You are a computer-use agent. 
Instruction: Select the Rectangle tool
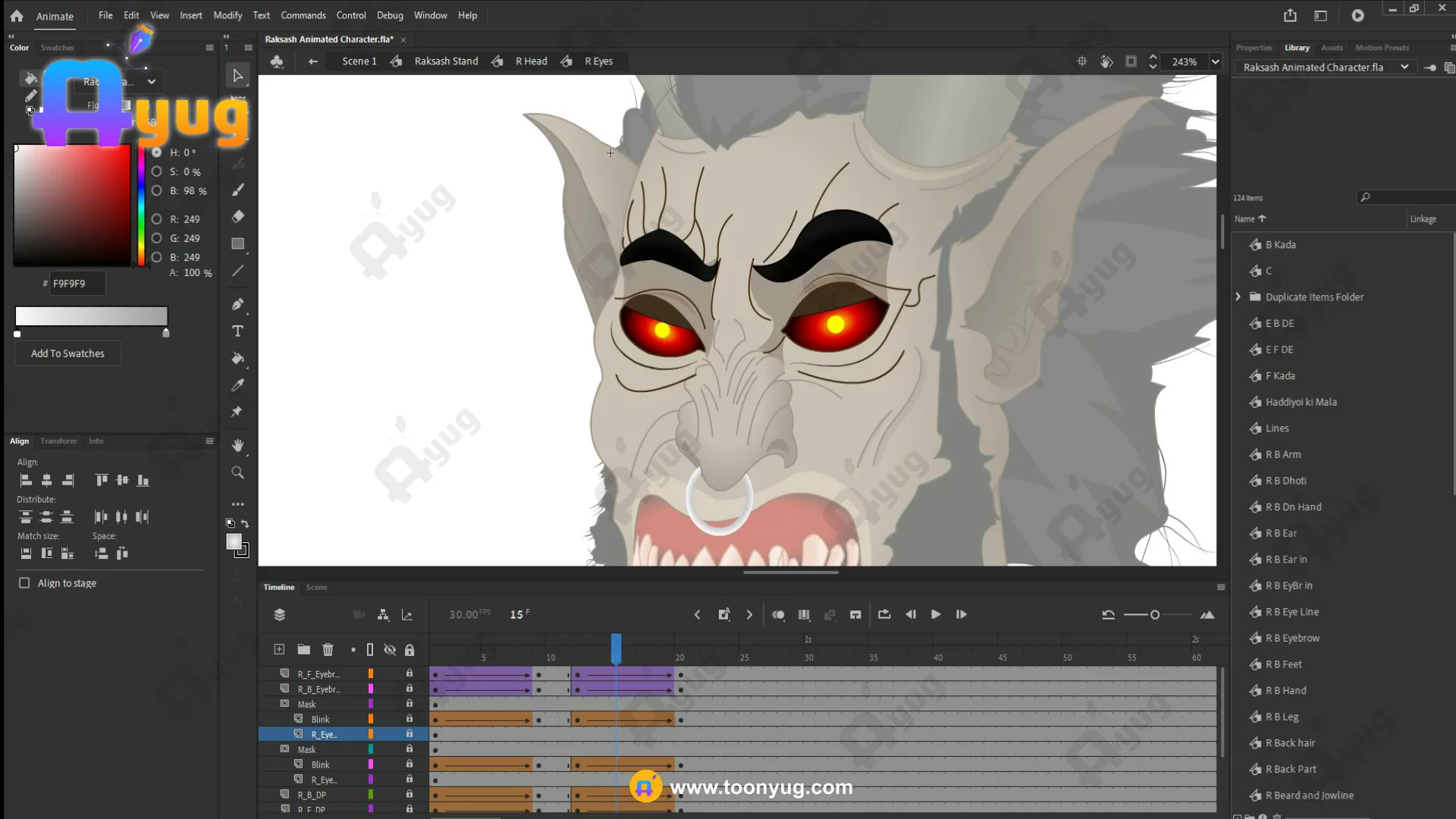pyautogui.click(x=237, y=243)
